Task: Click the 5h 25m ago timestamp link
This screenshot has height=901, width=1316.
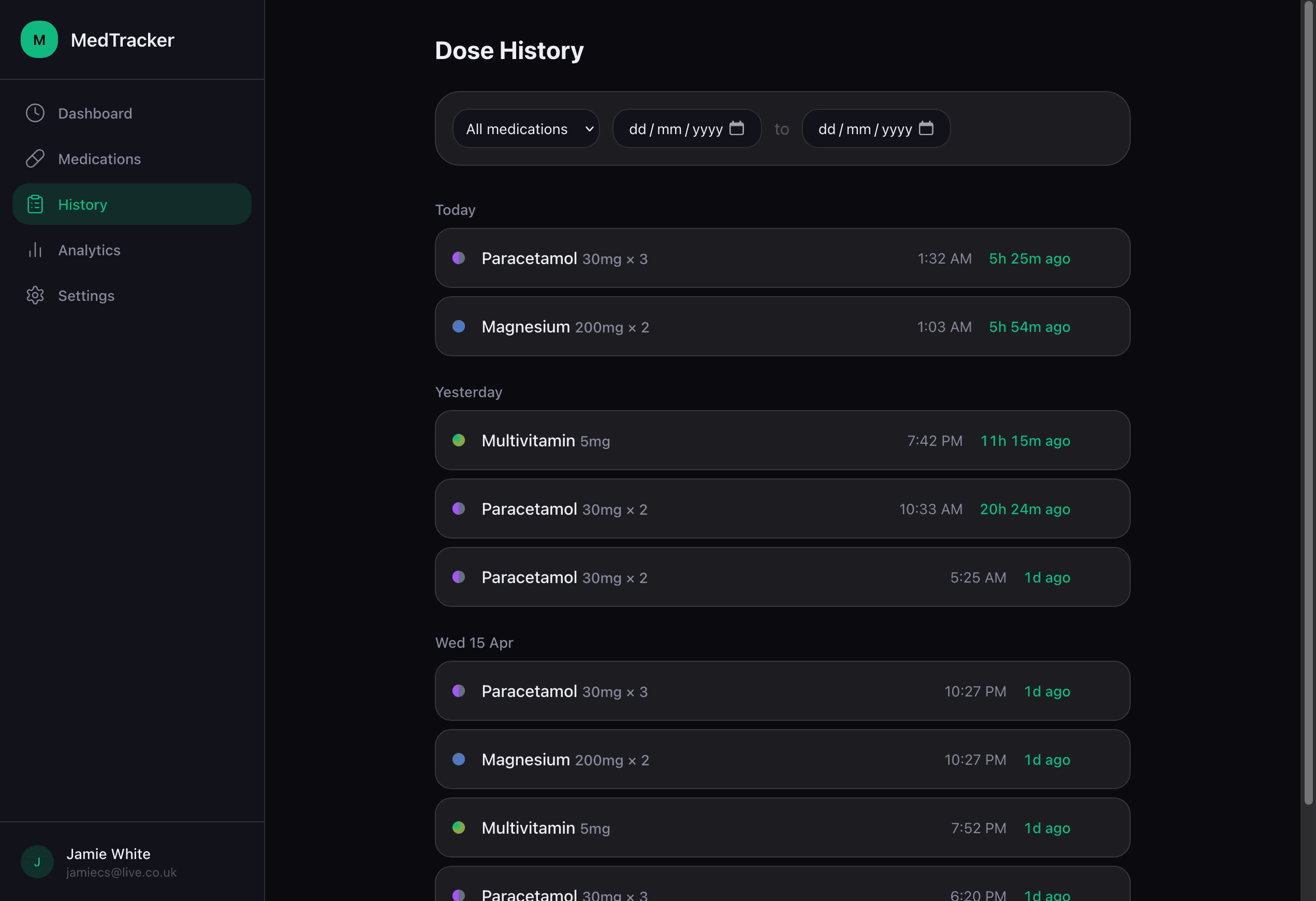Action: pyautogui.click(x=1029, y=258)
